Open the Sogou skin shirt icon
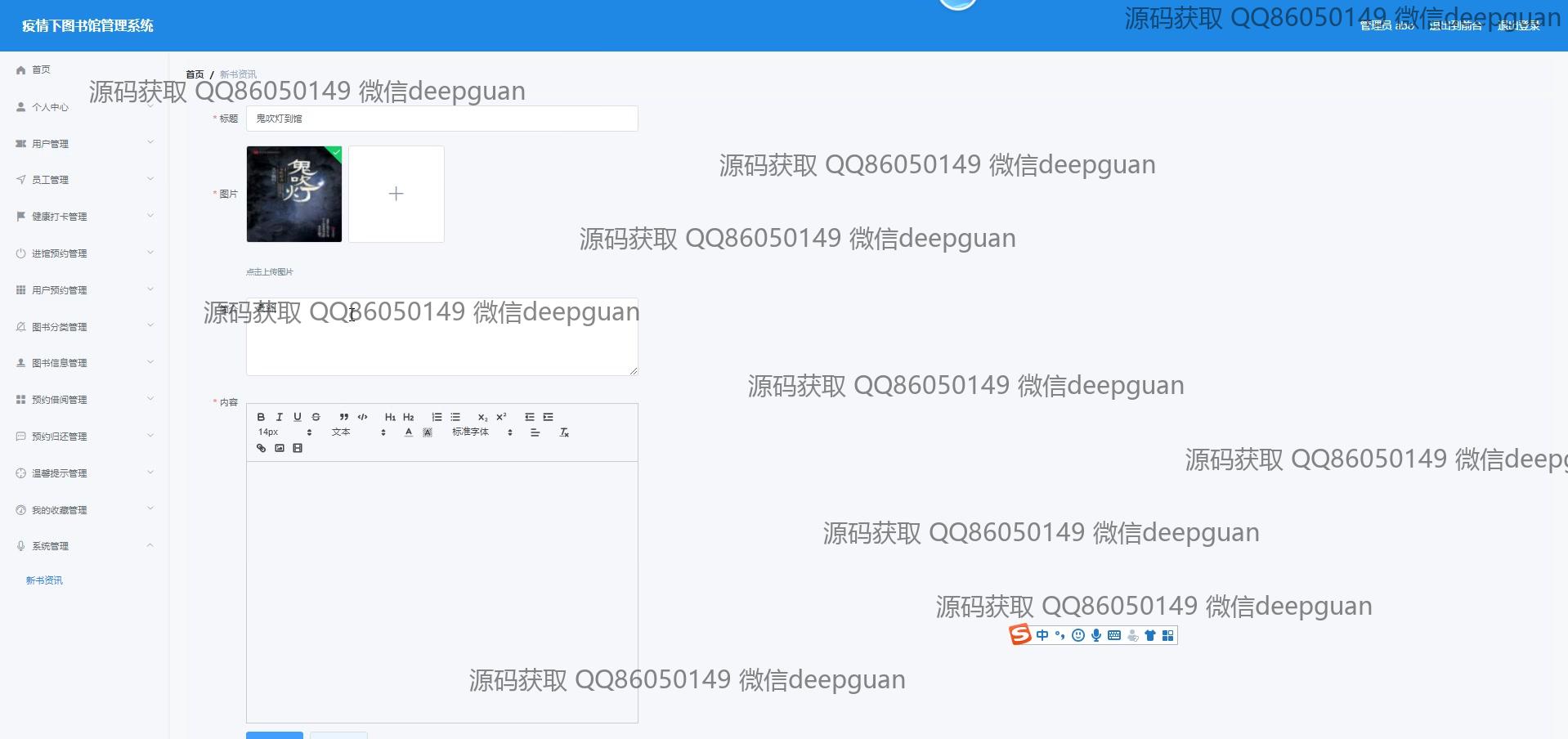 [1150, 635]
